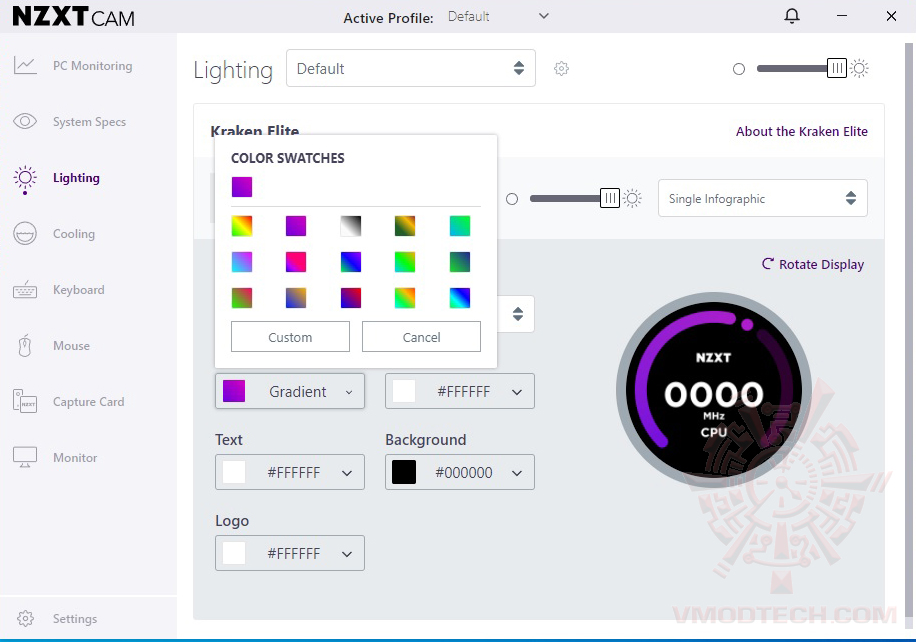Image resolution: width=916 pixels, height=642 pixels.
Task: Choose the red-green swatch in bottom row
Action: click(x=242, y=298)
